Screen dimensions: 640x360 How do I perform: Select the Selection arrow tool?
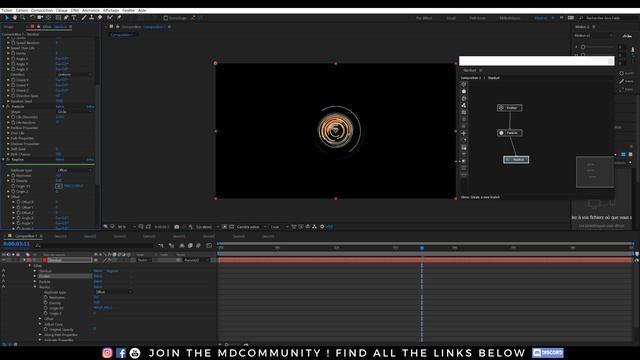pyautogui.click(x=7, y=18)
